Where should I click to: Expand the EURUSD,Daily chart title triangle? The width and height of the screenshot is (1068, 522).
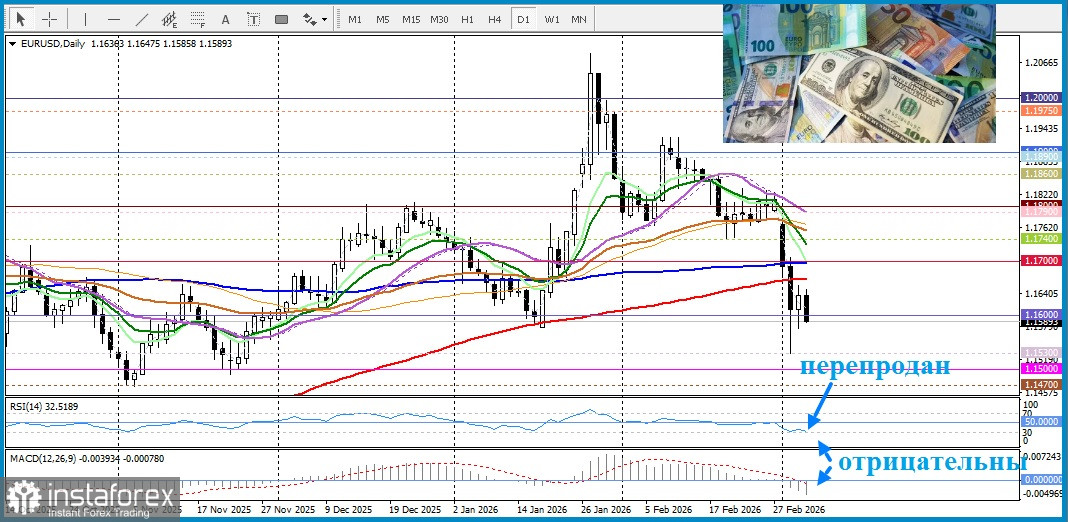click(x=12, y=45)
